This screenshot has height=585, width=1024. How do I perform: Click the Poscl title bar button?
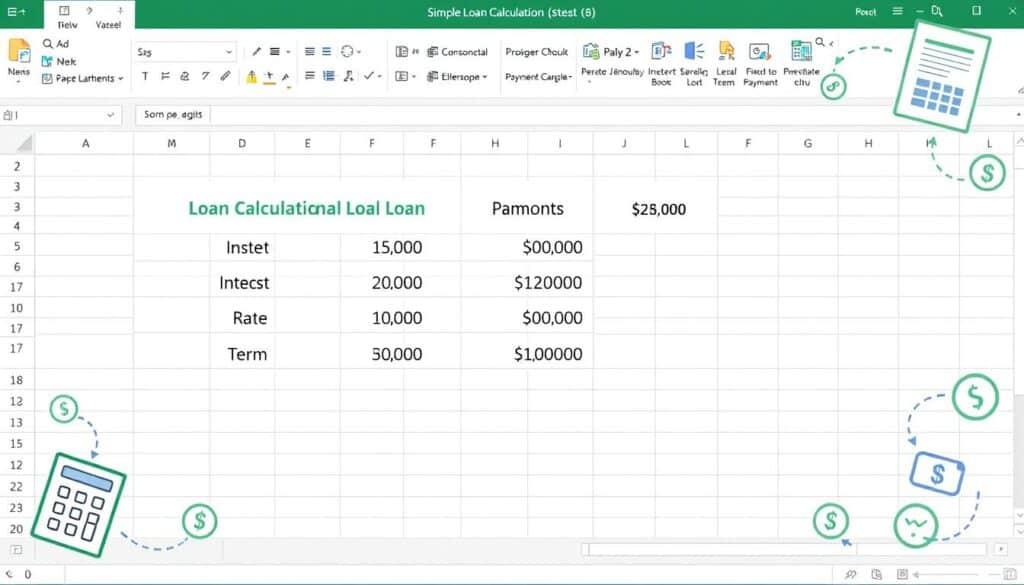tap(865, 12)
